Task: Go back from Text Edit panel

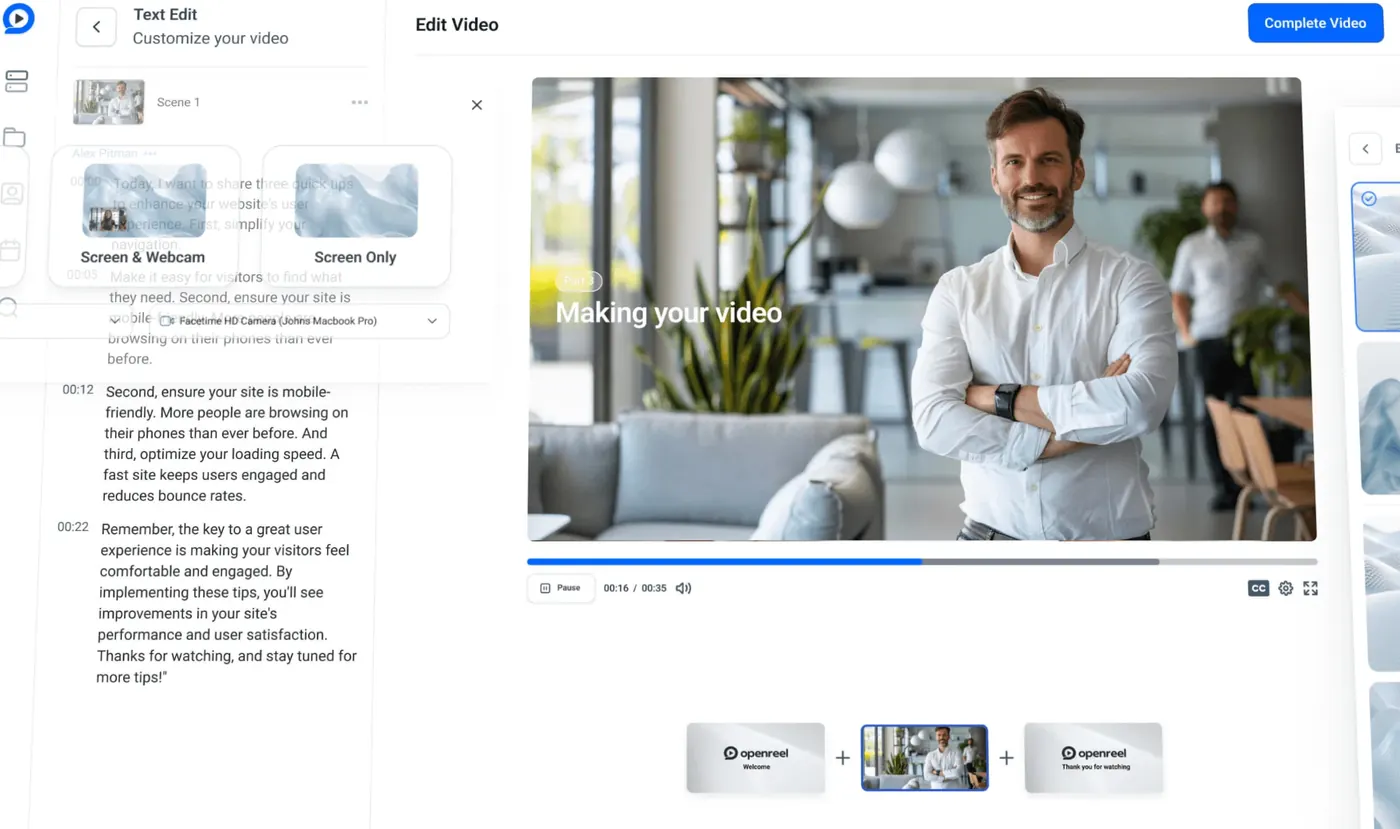Action: [96, 27]
